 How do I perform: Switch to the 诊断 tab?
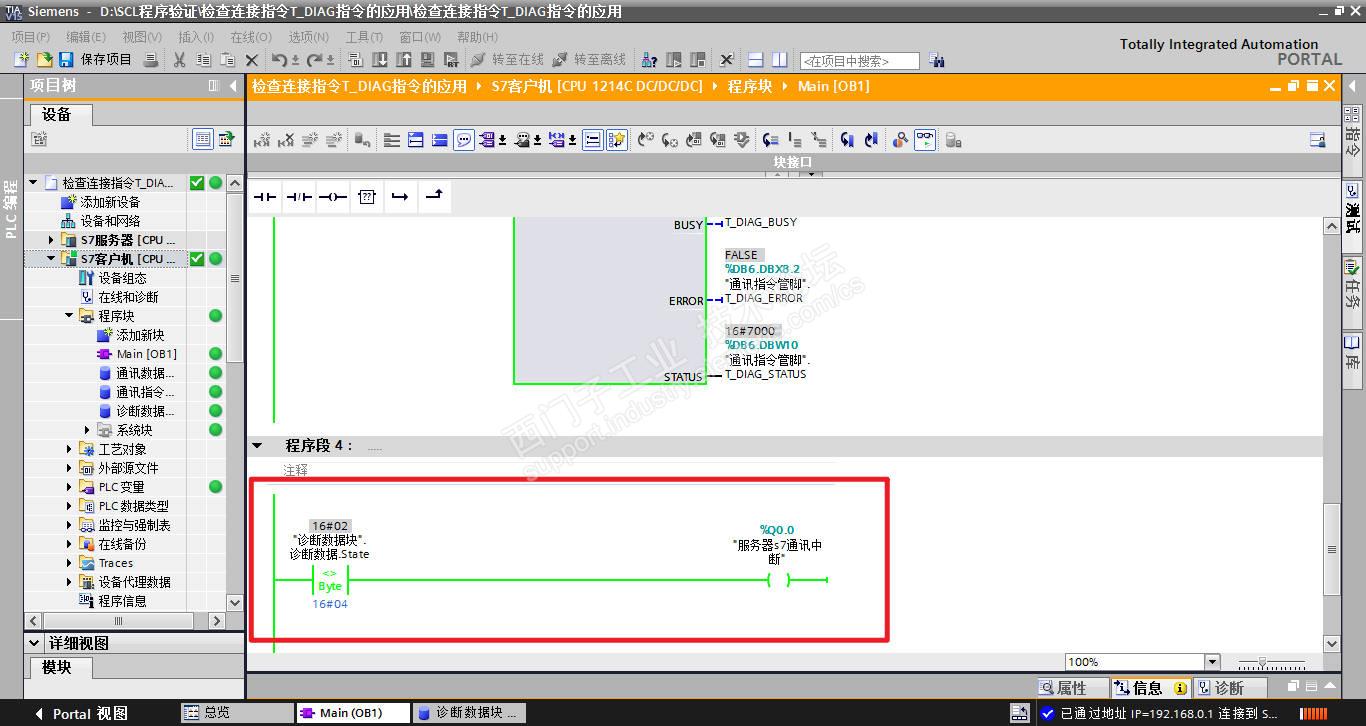coord(1229,688)
